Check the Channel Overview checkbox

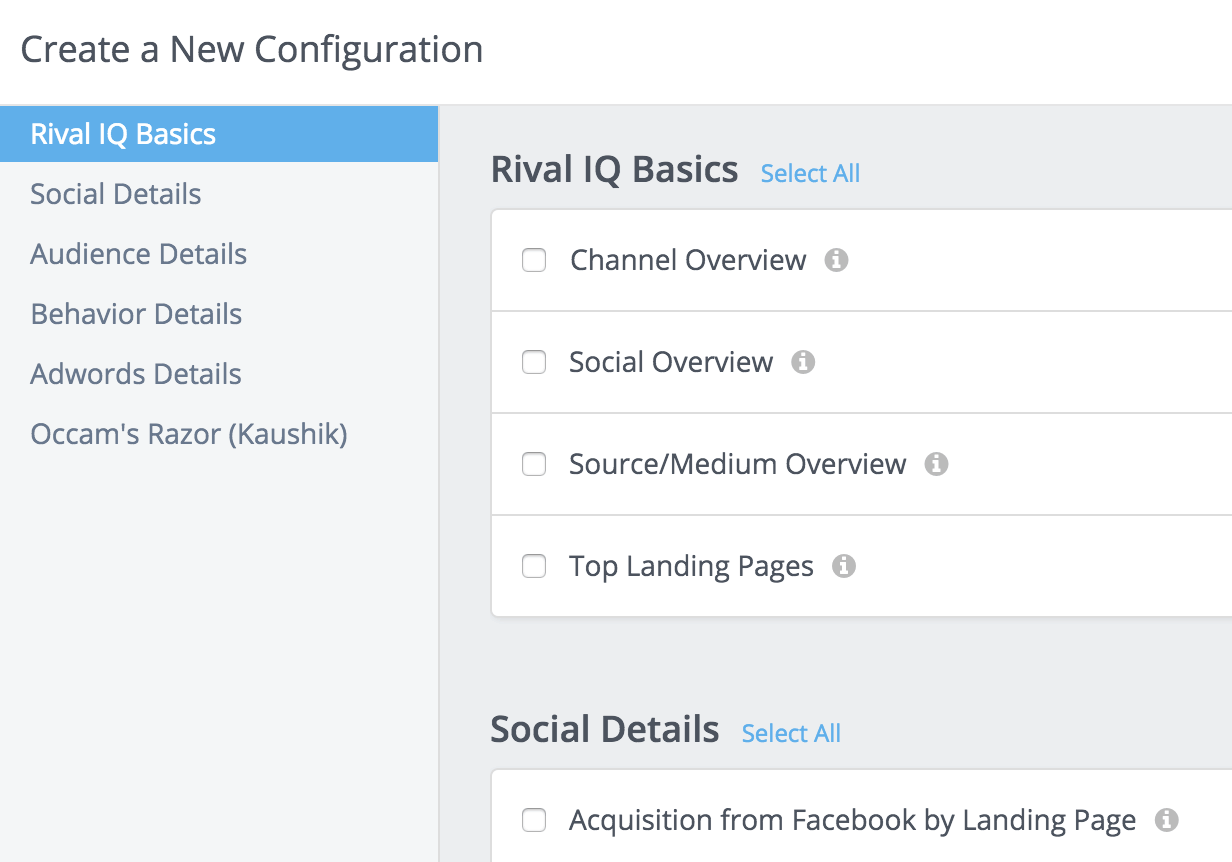[534, 260]
